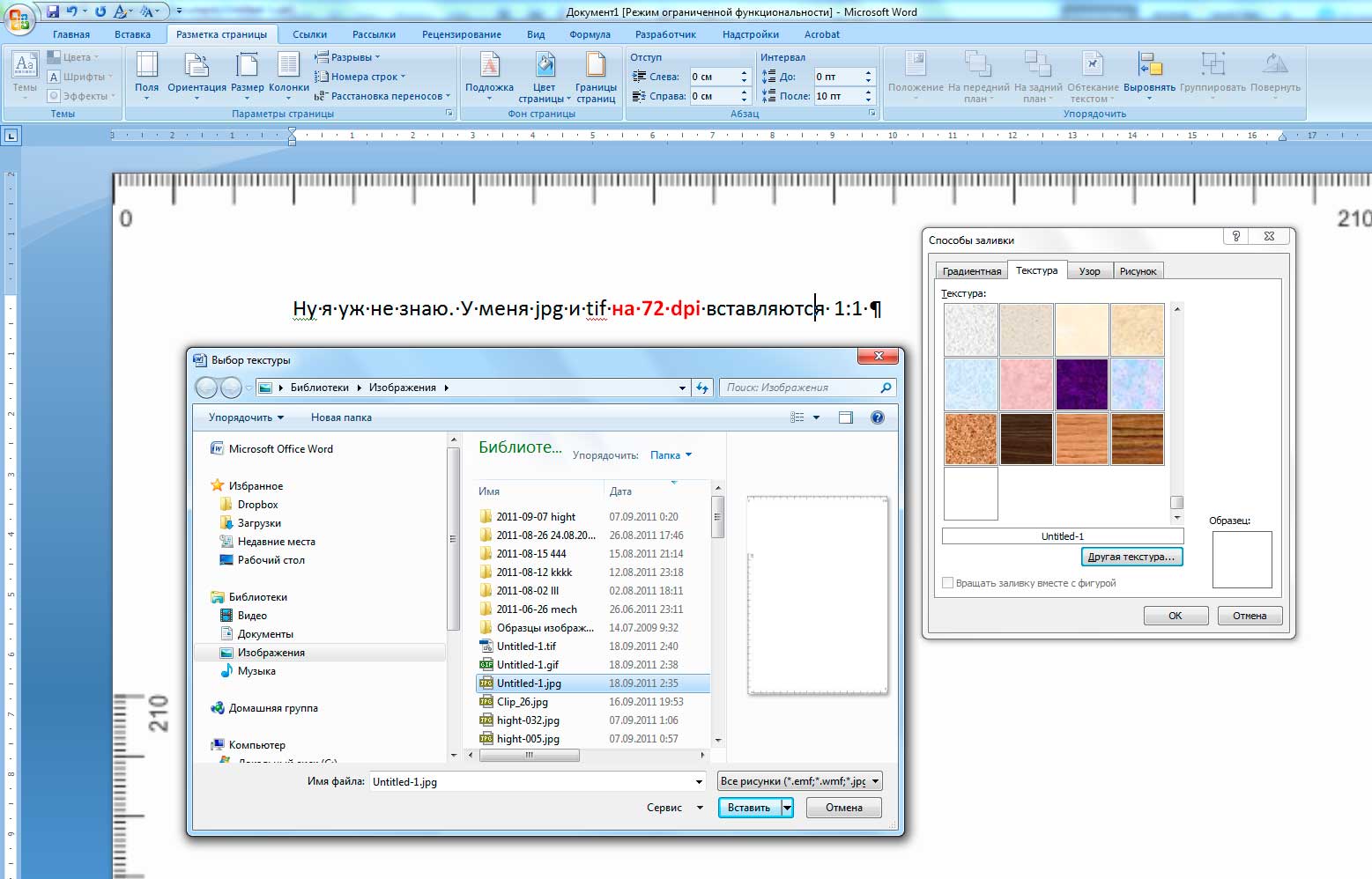Switch to Вставка ribbon tab
Viewport: 1372px width, 879px height.
(132, 34)
